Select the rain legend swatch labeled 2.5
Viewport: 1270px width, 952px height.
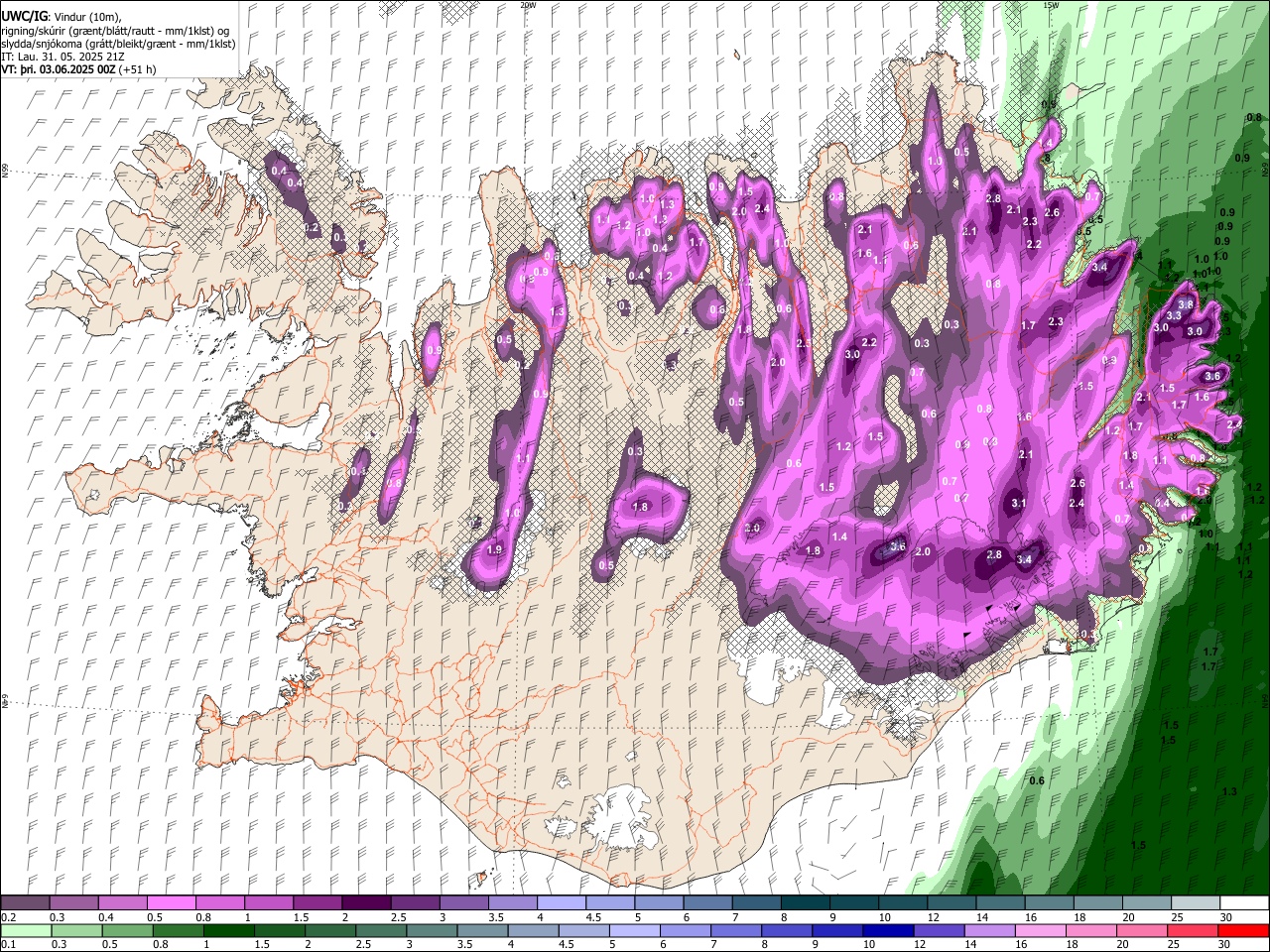(382, 930)
